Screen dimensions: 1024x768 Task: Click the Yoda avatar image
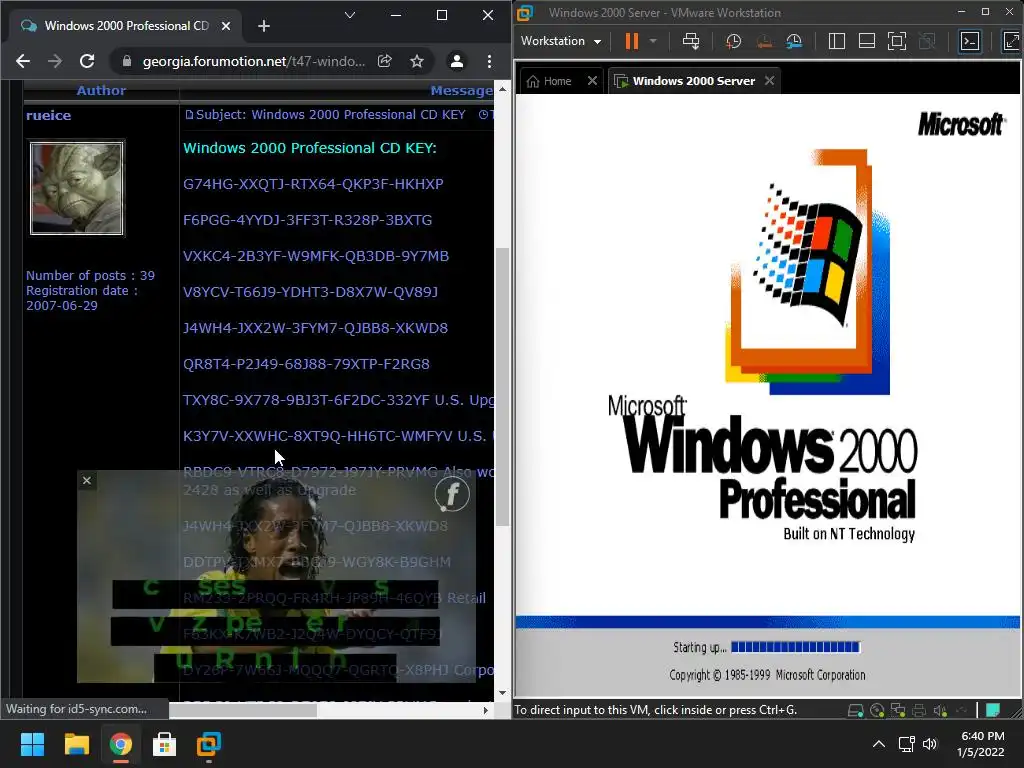click(77, 187)
